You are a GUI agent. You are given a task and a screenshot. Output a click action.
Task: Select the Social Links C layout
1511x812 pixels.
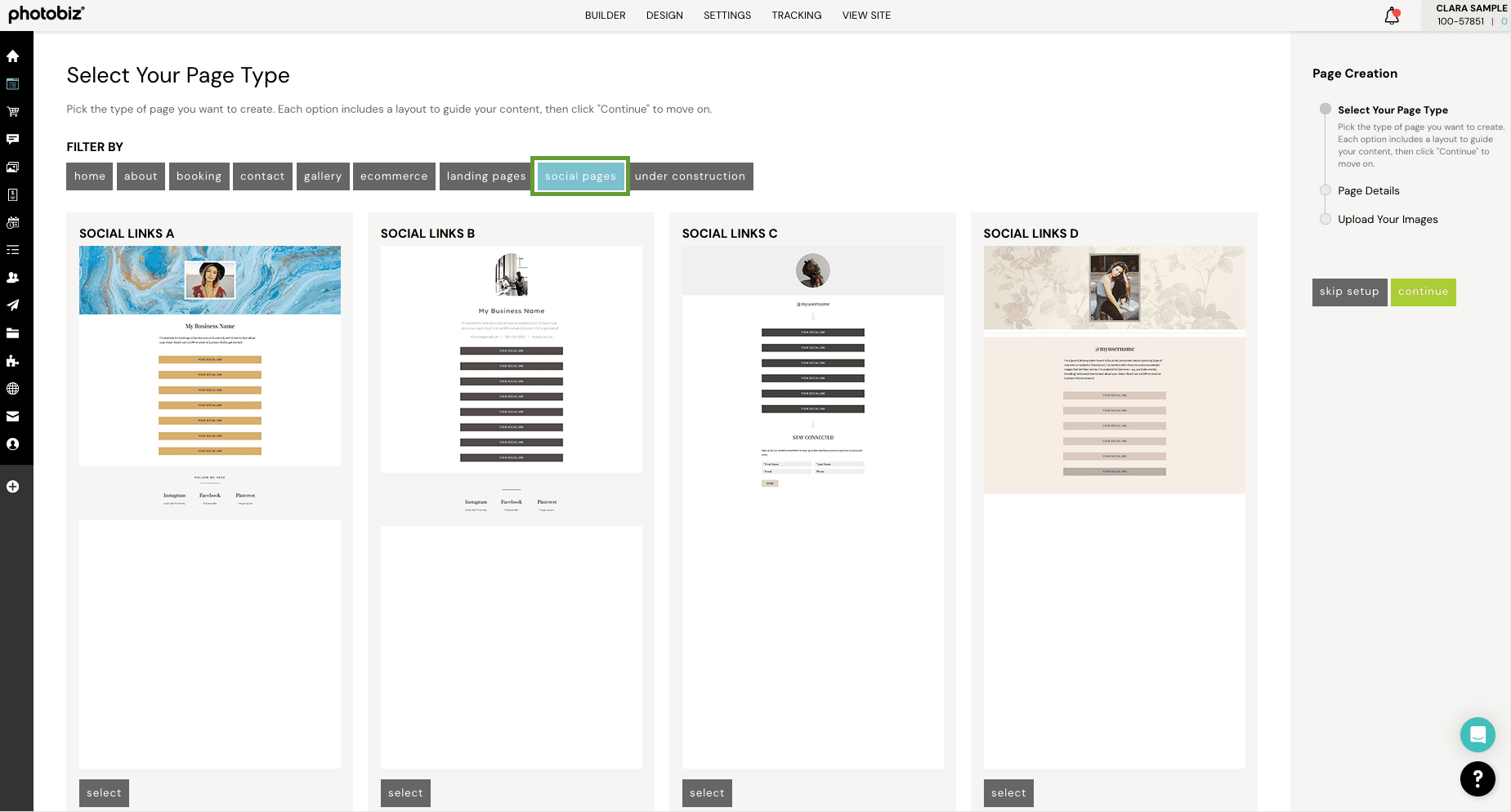(x=707, y=793)
